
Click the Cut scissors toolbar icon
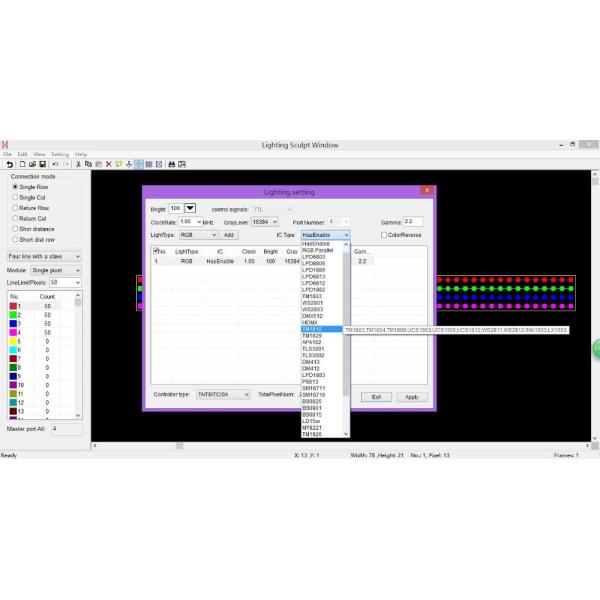(78, 164)
